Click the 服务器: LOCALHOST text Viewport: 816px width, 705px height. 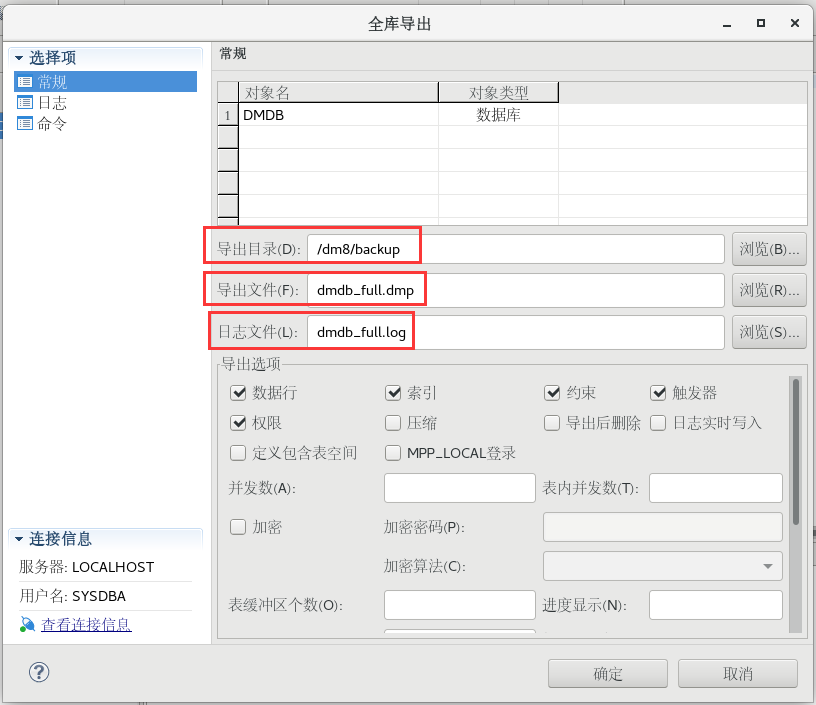86,567
